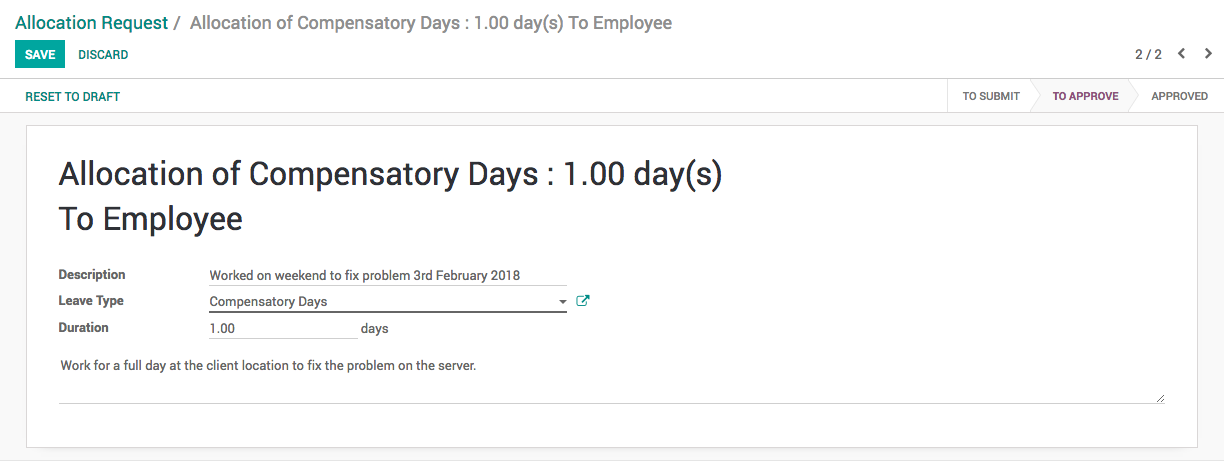Click the 2 / 2 pager counter
This screenshot has width=1224, height=465.
1148,55
